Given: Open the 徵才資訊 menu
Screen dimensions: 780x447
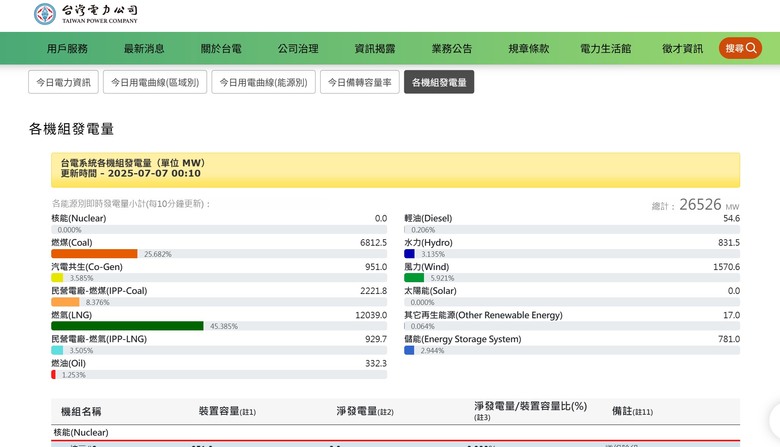Looking at the screenshot, I should (x=682, y=49).
